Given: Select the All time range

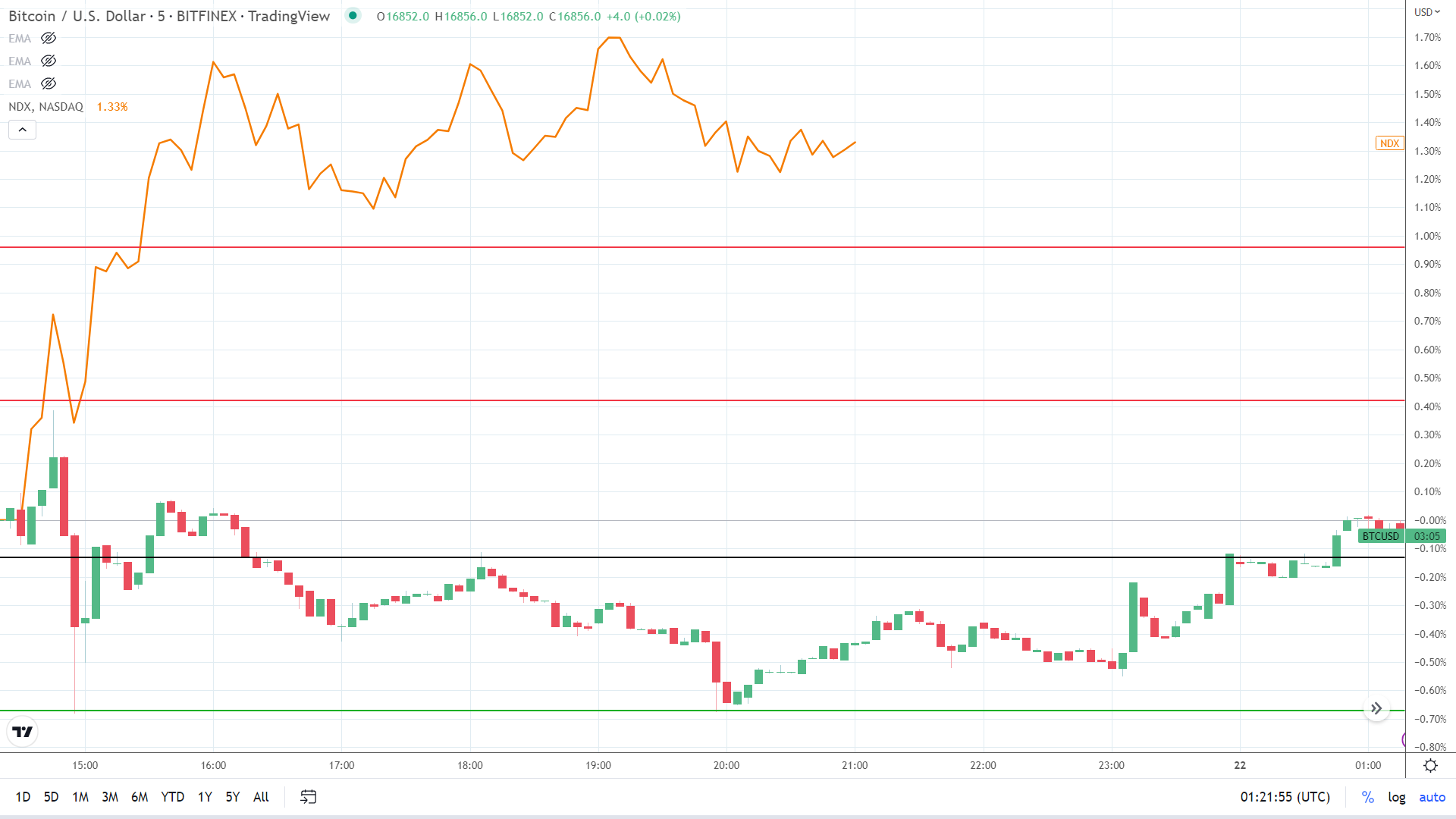Looking at the screenshot, I should (x=261, y=797).
